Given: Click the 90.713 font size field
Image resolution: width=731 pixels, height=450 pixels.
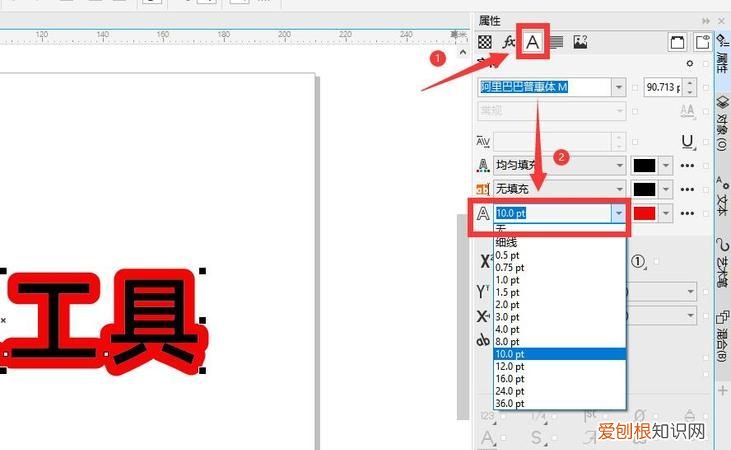Looking at the screenshot, I should (664, 87).
